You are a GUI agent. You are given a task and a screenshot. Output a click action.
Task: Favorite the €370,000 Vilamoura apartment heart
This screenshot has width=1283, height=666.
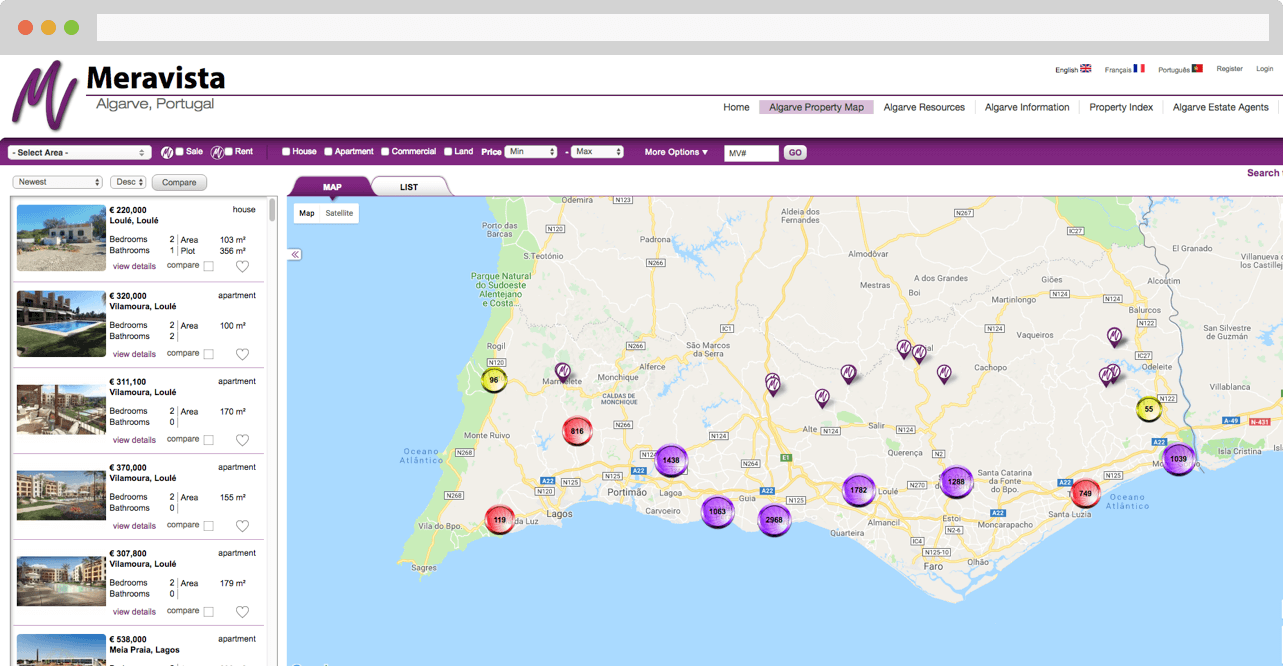(242, 526)
